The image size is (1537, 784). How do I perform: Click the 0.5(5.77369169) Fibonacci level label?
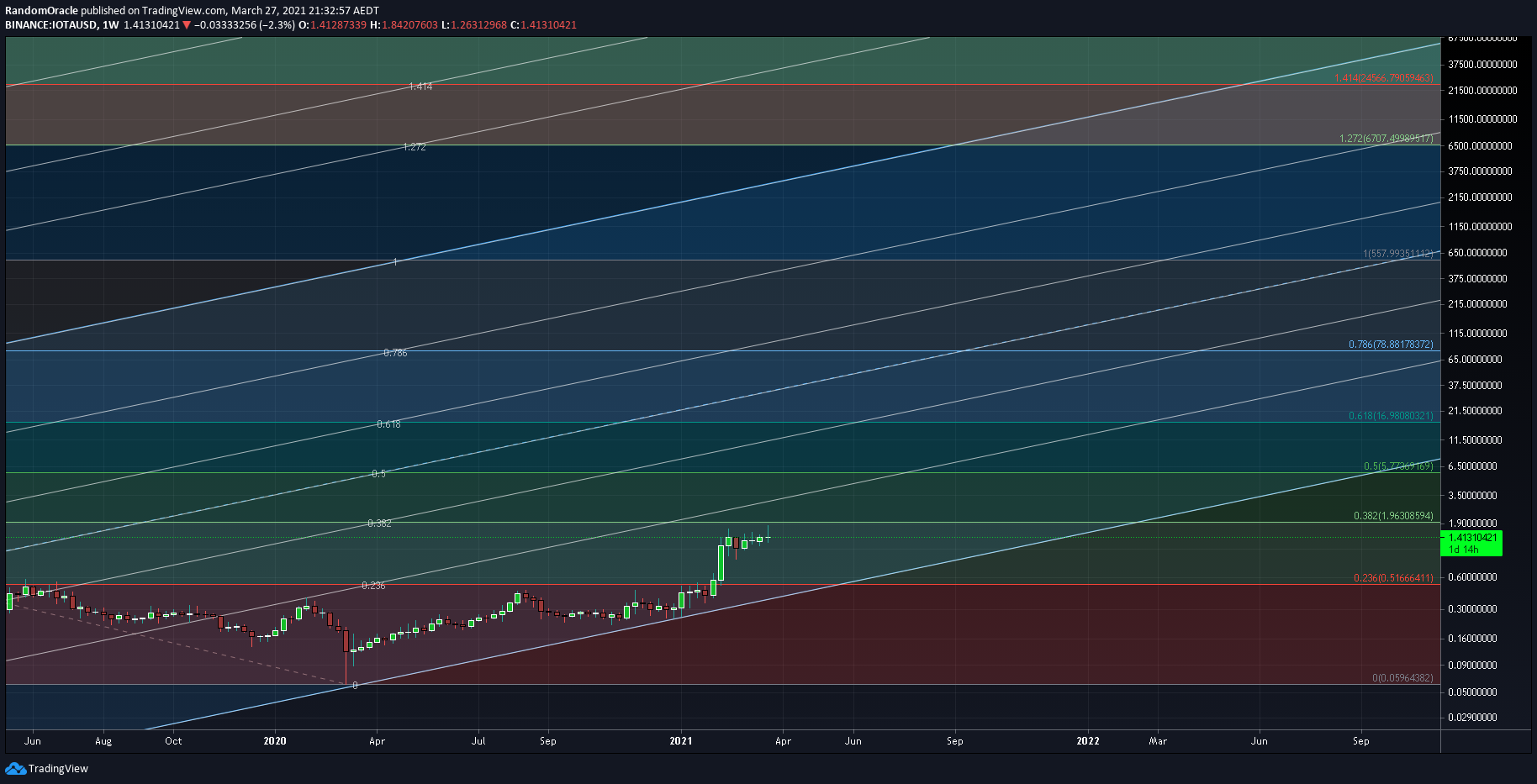pyautogui.click(x=1398, y=466)
